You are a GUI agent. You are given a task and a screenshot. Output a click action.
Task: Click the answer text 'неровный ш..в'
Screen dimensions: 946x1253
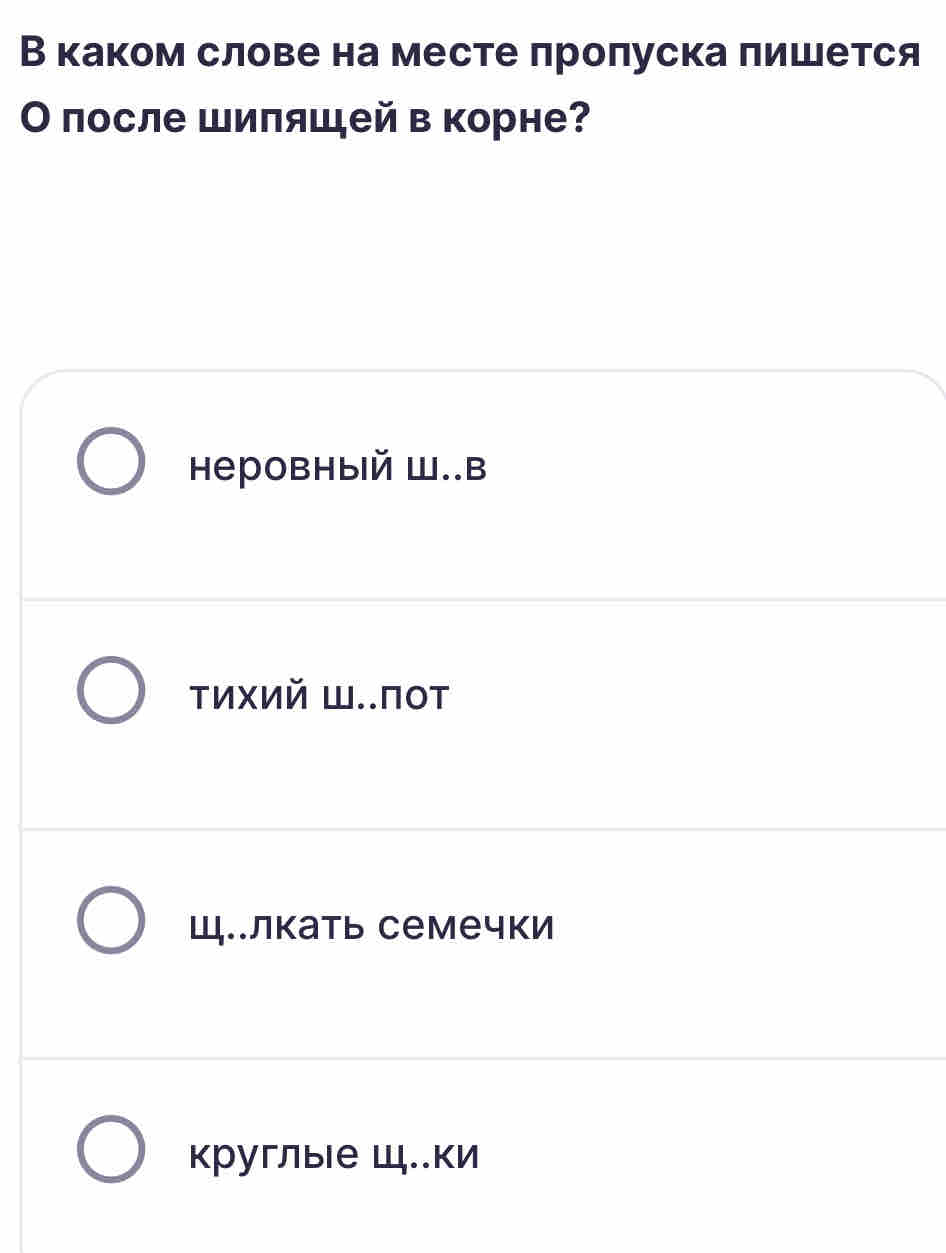tap(338, 466)
